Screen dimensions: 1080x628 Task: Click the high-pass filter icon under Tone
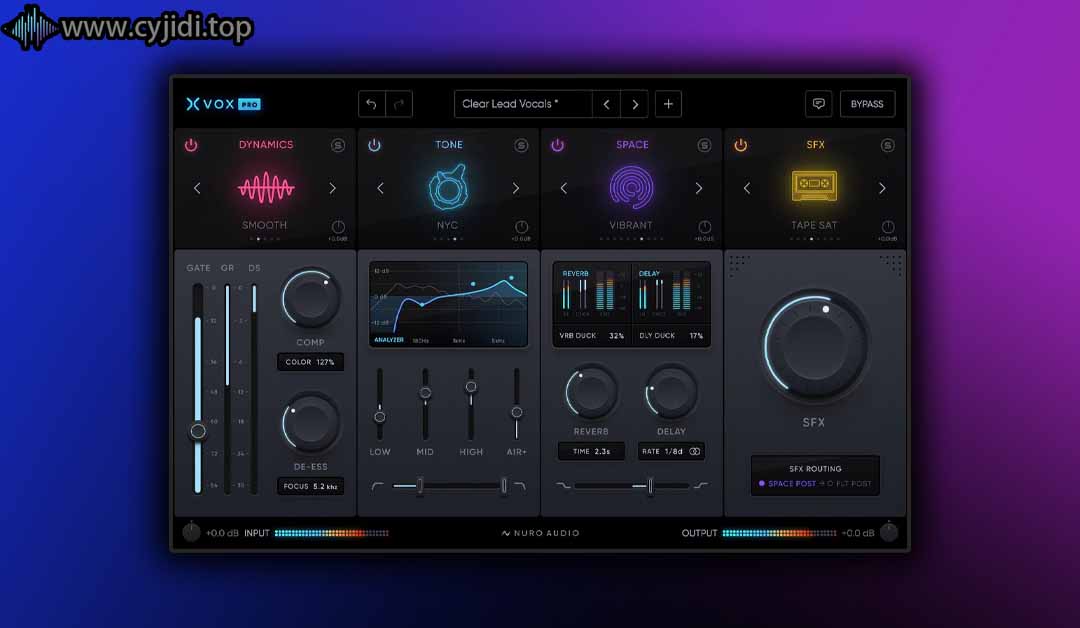pos(377,486)
